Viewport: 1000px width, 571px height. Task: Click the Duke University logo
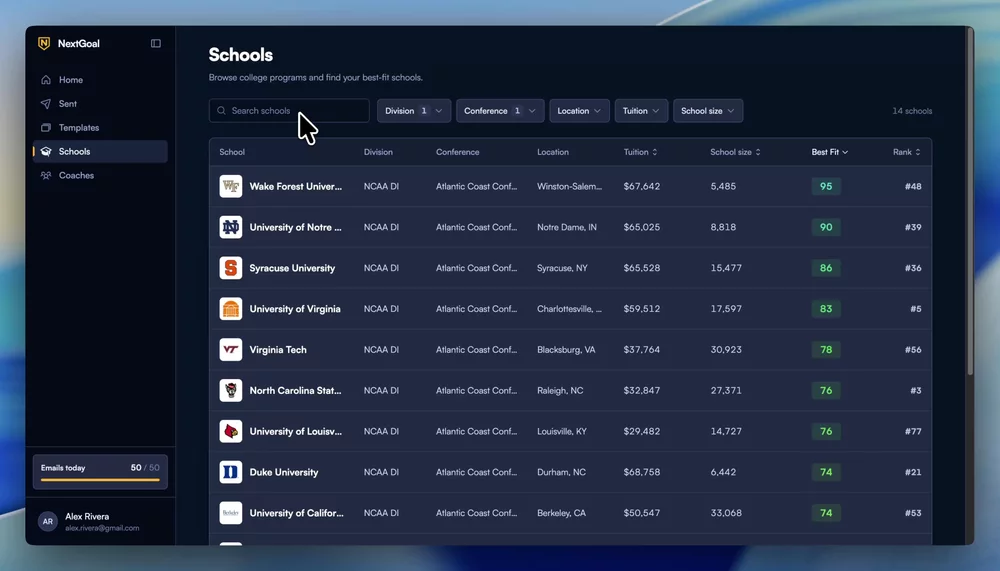(x=231, y=472)
